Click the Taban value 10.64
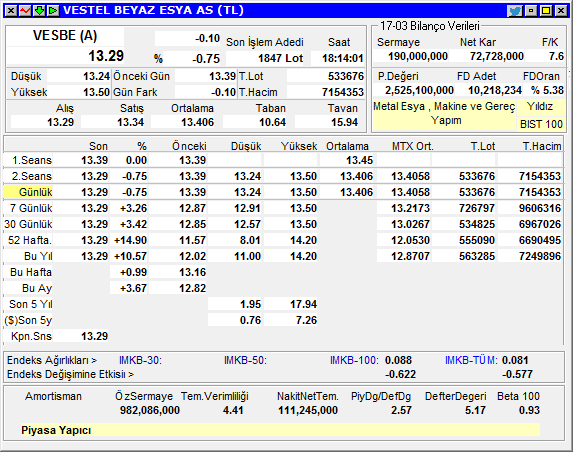Viewport: 573px width, 452px height. point(272,122)
